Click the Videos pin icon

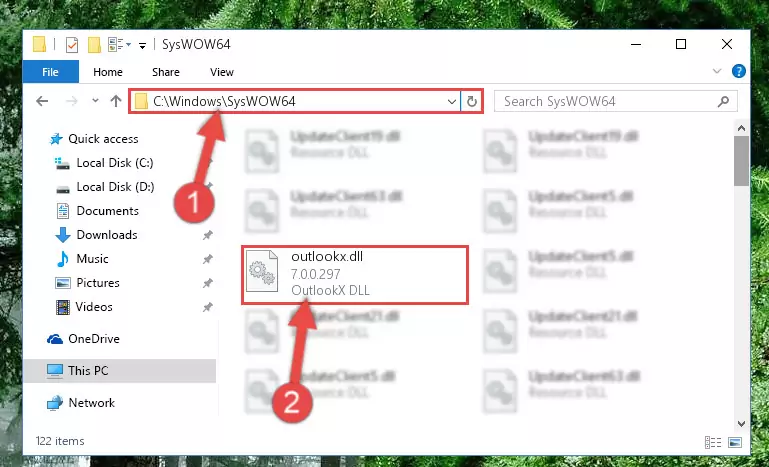pyautogui.click(x=208, y=307)
